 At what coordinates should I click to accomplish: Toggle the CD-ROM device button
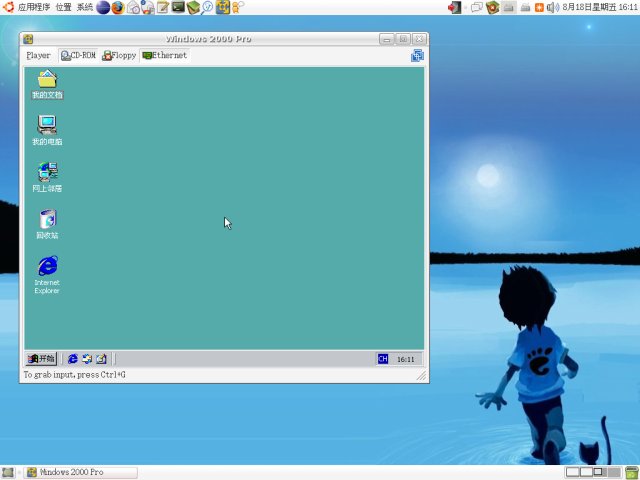point(78,55)
